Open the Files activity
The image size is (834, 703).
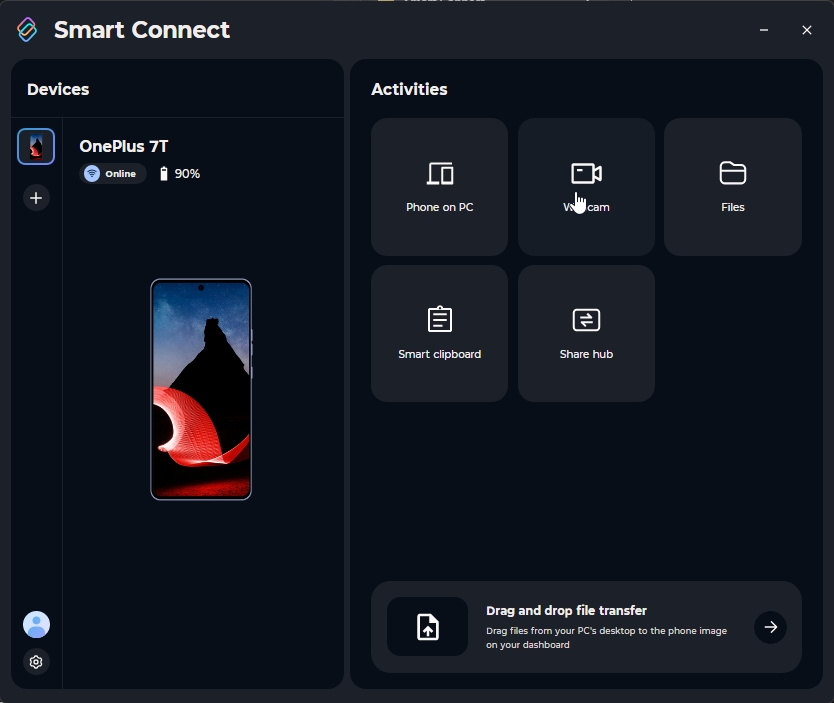coord(733,187)
